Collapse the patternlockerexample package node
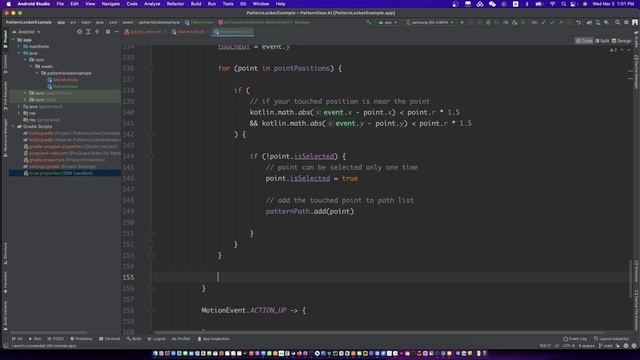The width and height of the screenshot is (640, 360). pyautogui.click(x=37, y=73)
